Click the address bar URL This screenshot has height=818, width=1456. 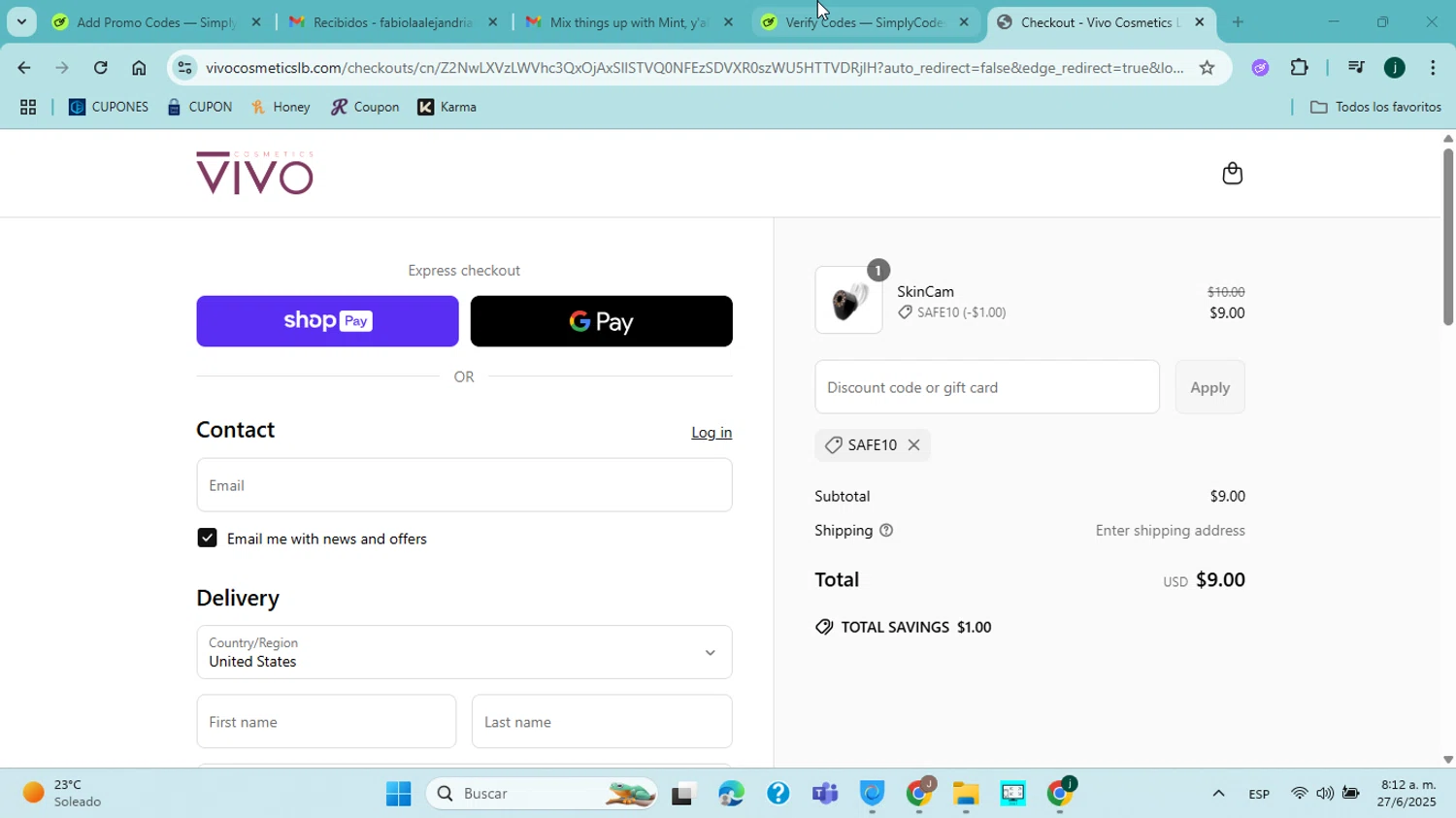pyautogui.click(x=694, y=68)
